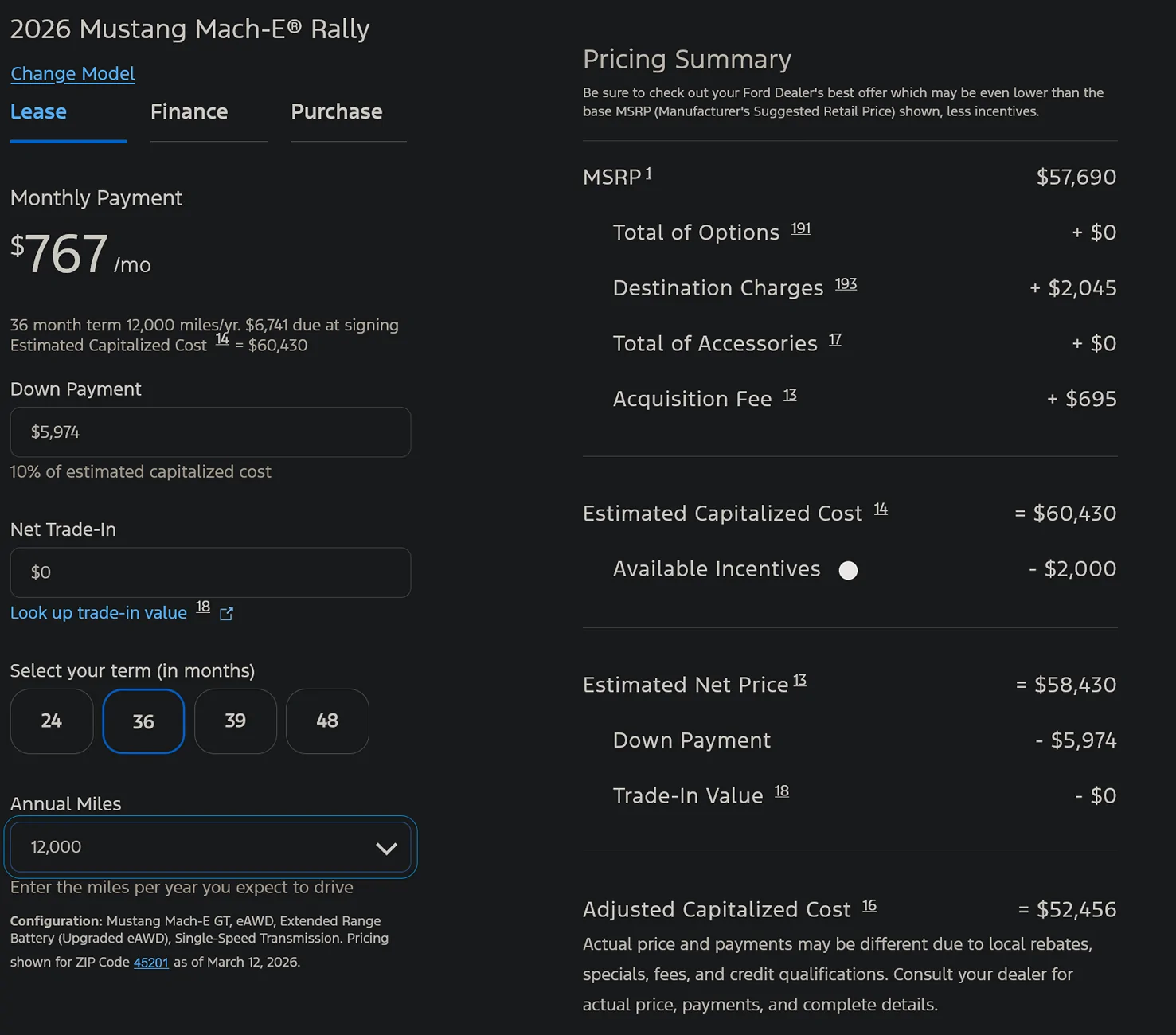Click the MSRP value $57,690

1076,178
